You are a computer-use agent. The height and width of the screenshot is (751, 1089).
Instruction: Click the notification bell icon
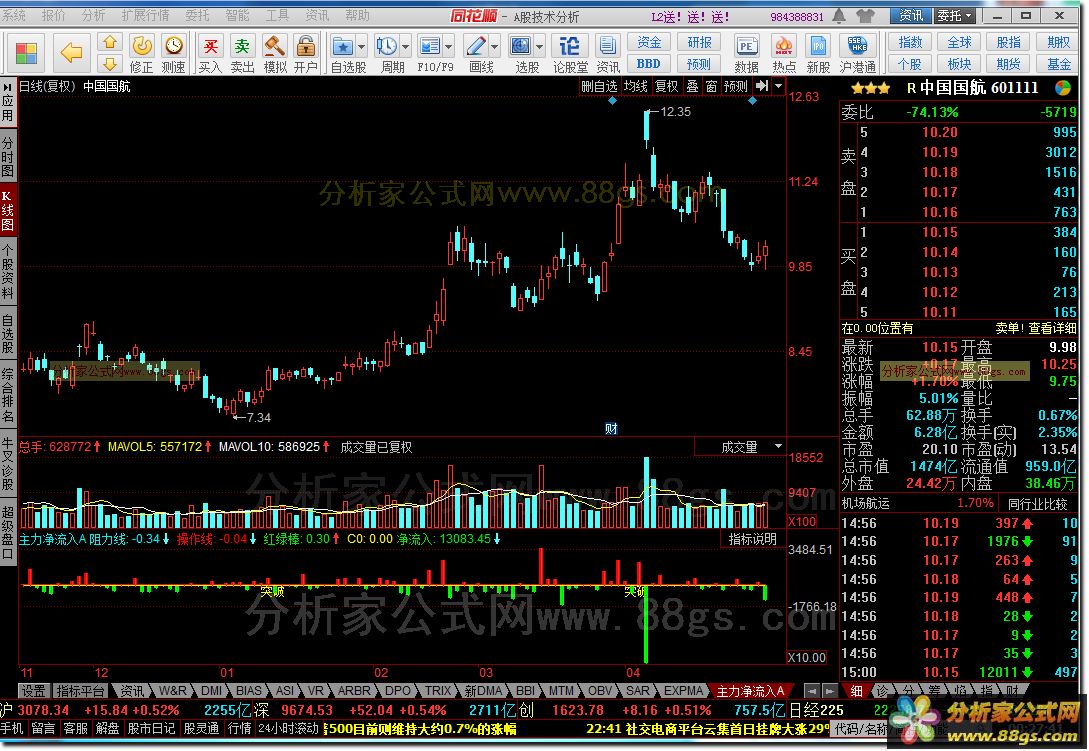click(839, 15)
